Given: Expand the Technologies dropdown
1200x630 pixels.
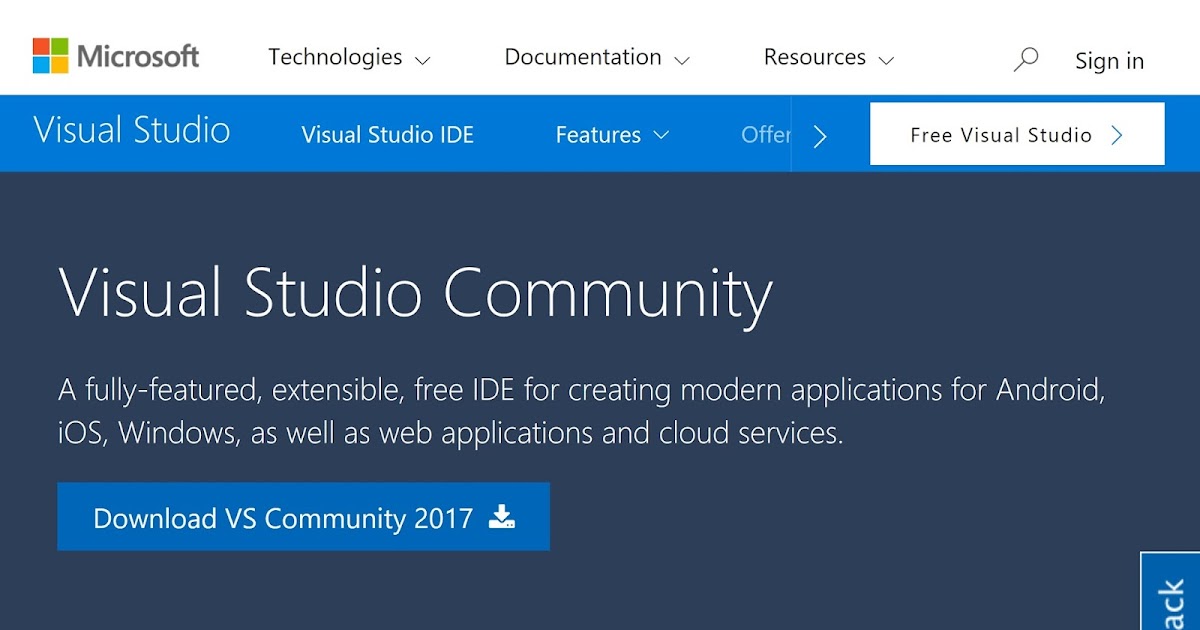Looking at the screenshot, I should (421, 60).
